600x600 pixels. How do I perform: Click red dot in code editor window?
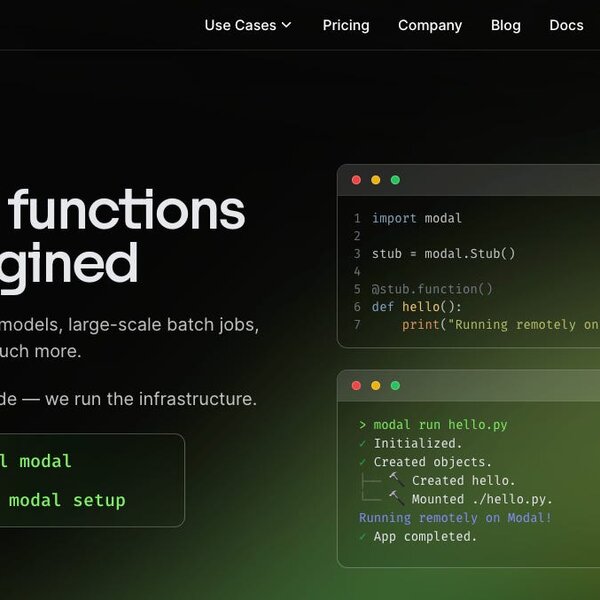click(x=356, y=180)
